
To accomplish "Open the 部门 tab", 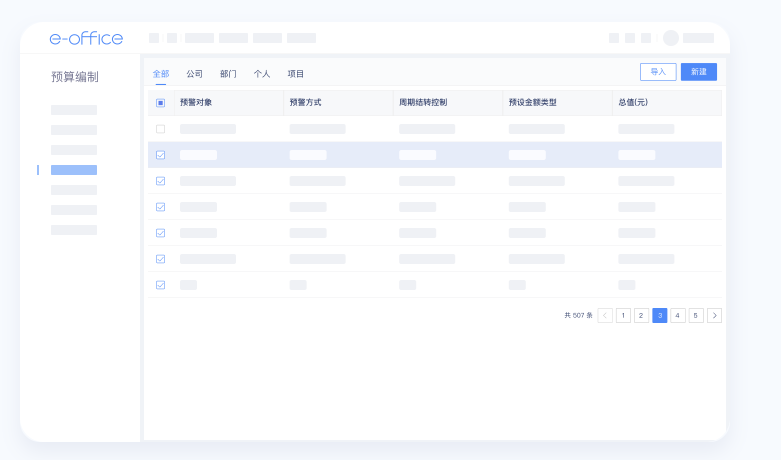I will point(228,74).
